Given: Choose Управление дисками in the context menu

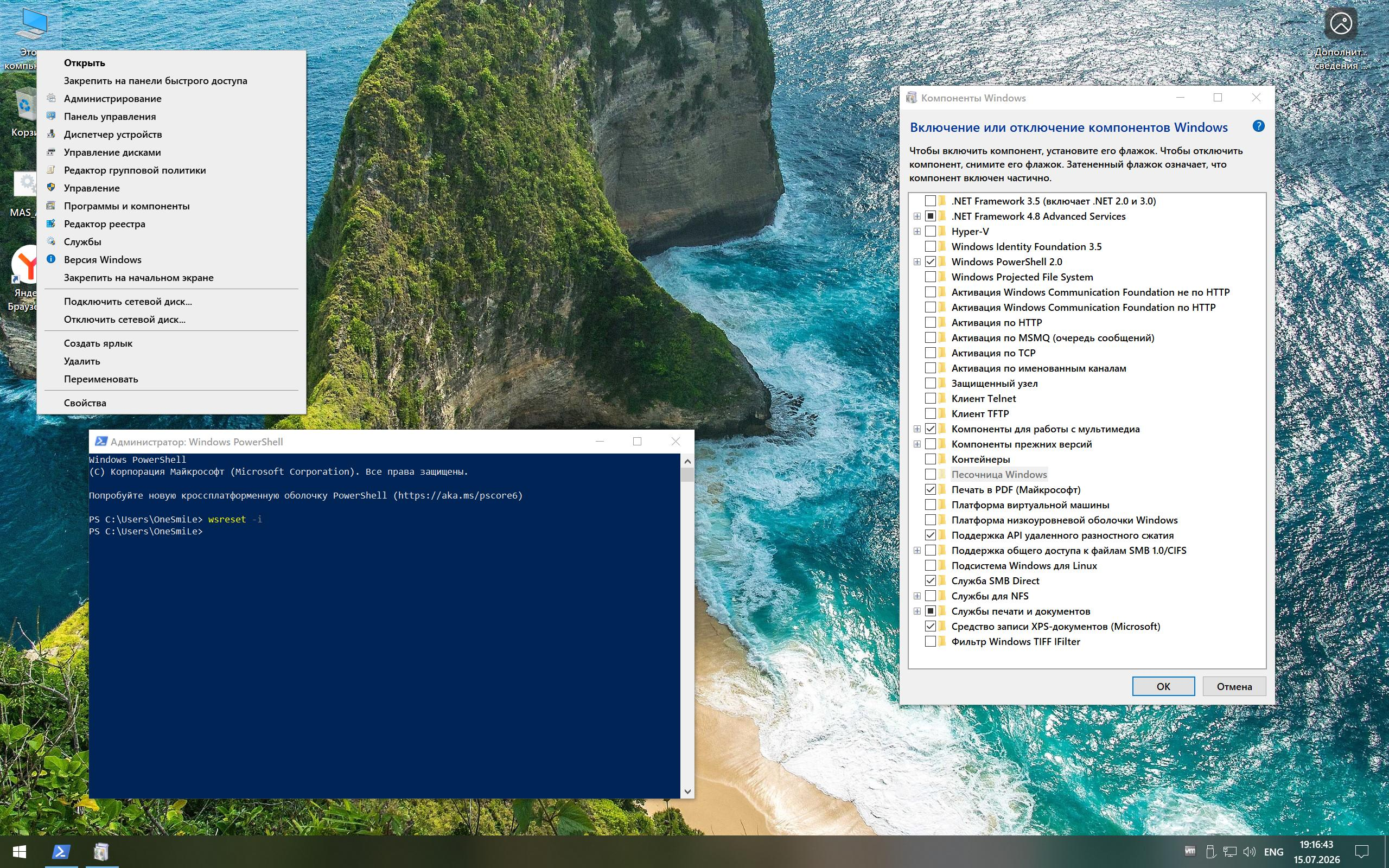Looking at the screenshot, I should point(171,152).
